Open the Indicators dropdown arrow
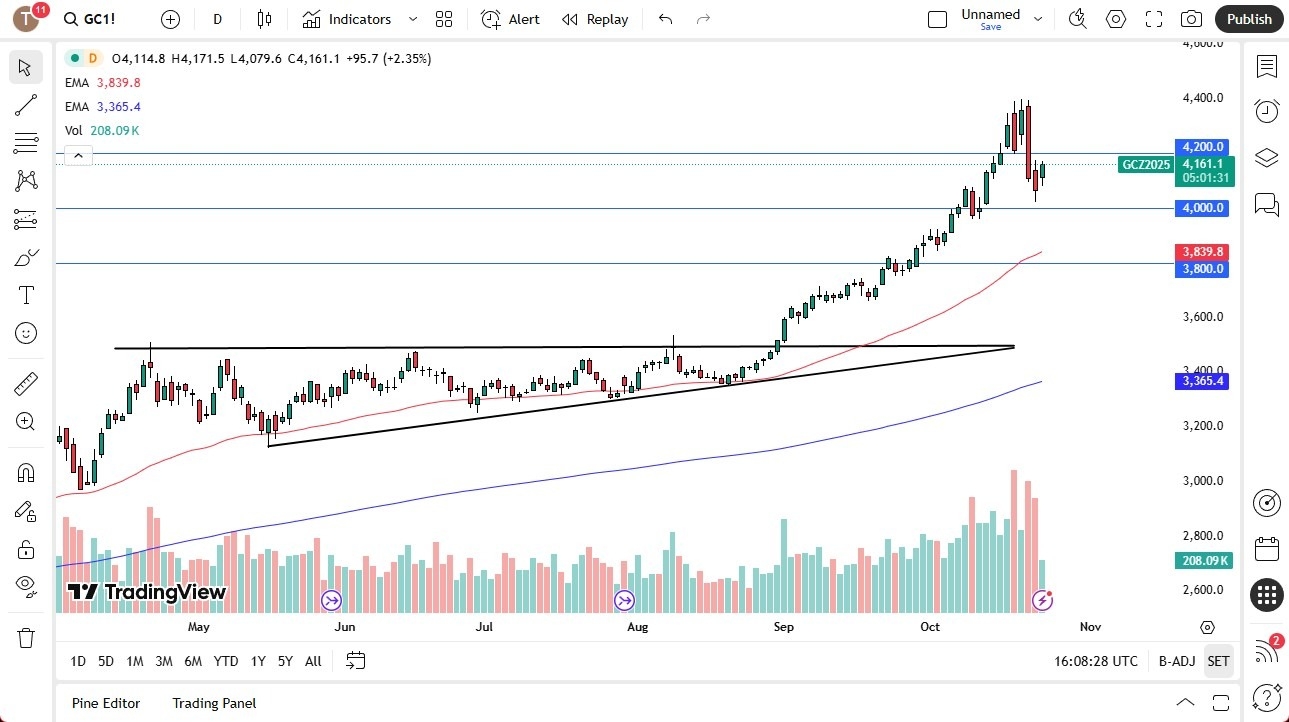The image size is (1289, 722). click(411, 19)
